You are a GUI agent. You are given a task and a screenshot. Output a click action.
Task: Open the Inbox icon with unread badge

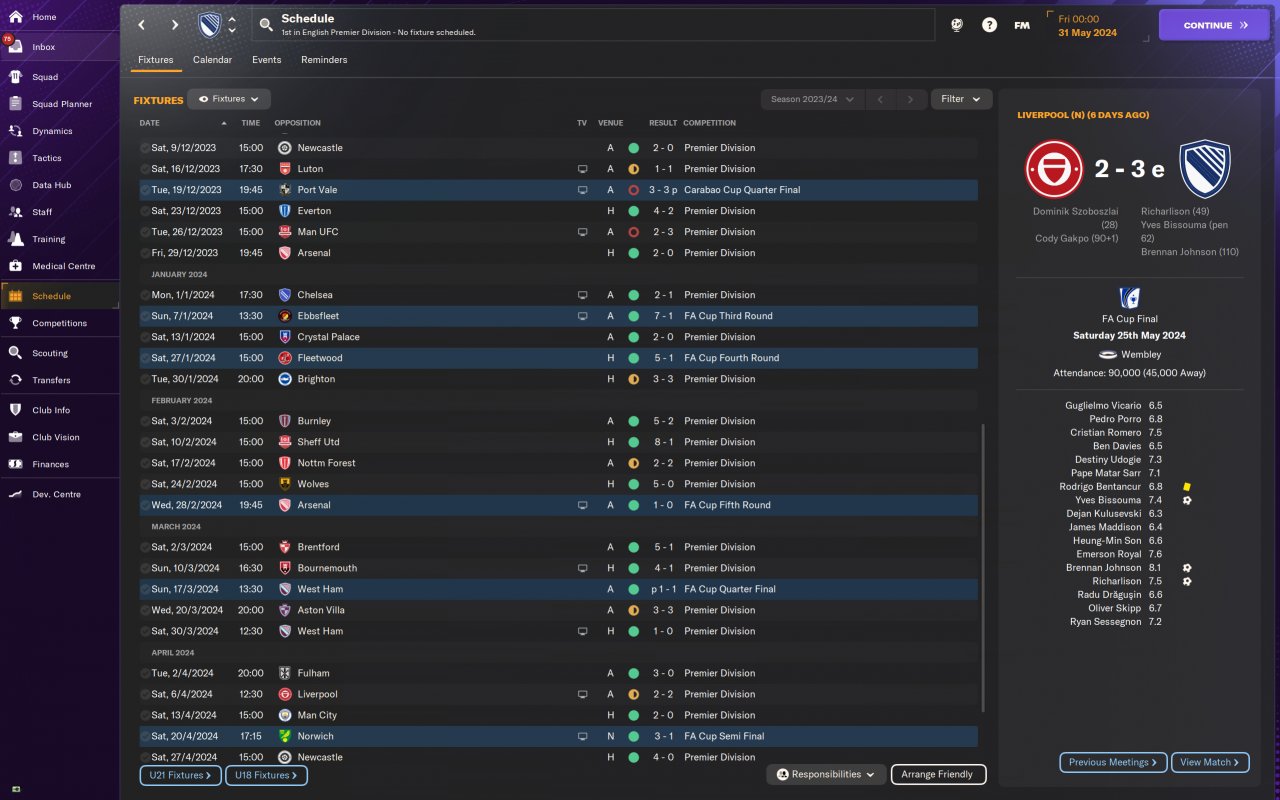15,47
